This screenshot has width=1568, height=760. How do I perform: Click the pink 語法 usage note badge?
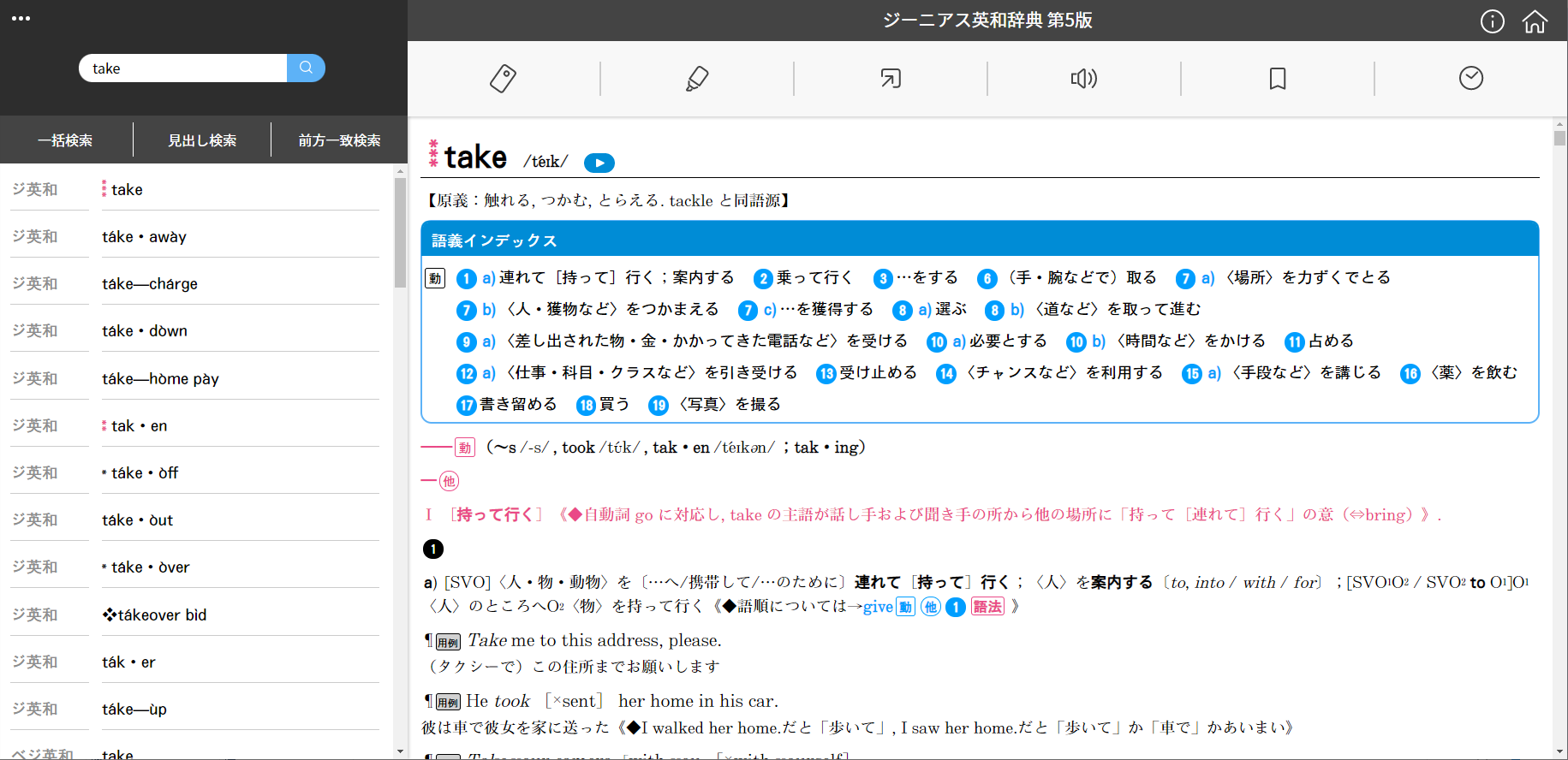tap(987, 607)
